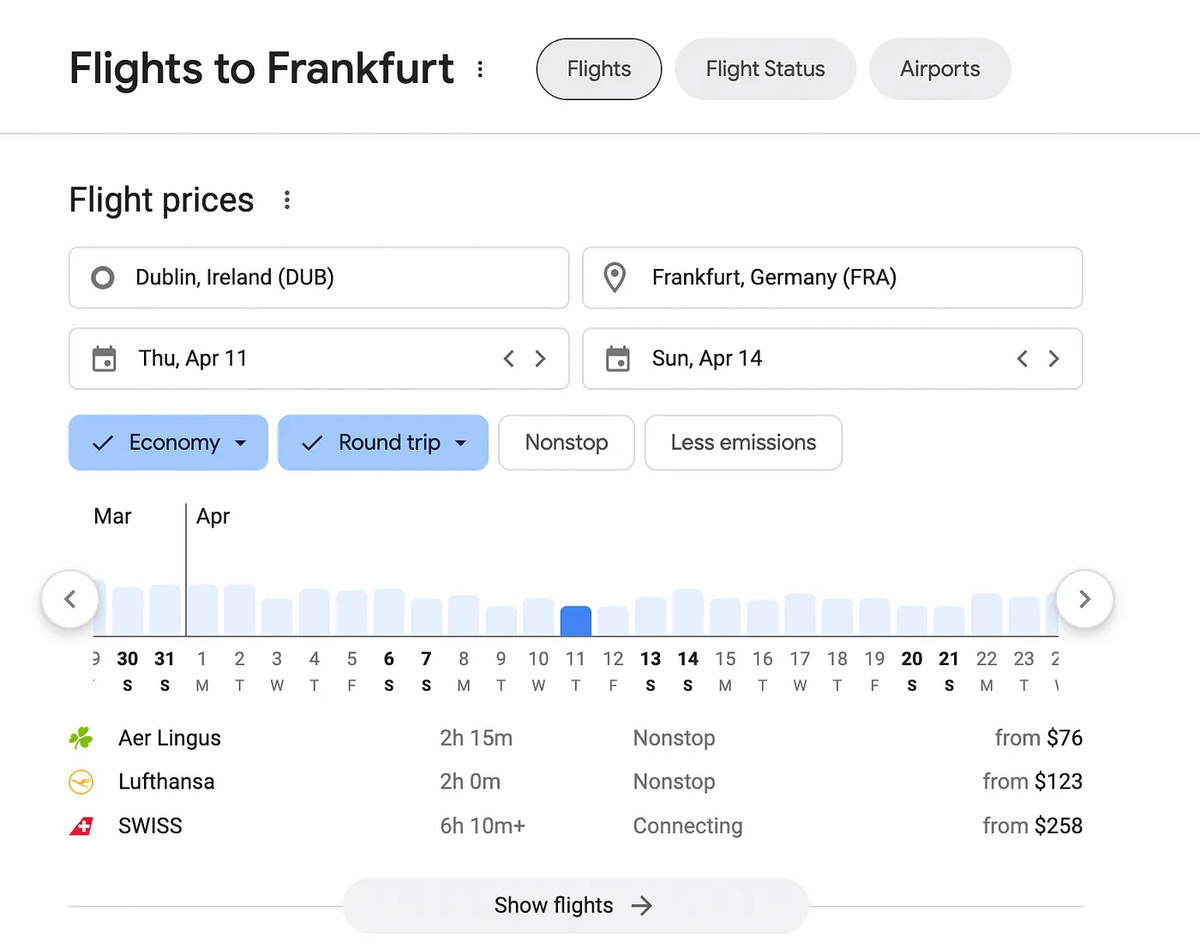Screen dimensions: 1200x946
Task: Click departure date calendar icon
Action: tap(104, 359)
